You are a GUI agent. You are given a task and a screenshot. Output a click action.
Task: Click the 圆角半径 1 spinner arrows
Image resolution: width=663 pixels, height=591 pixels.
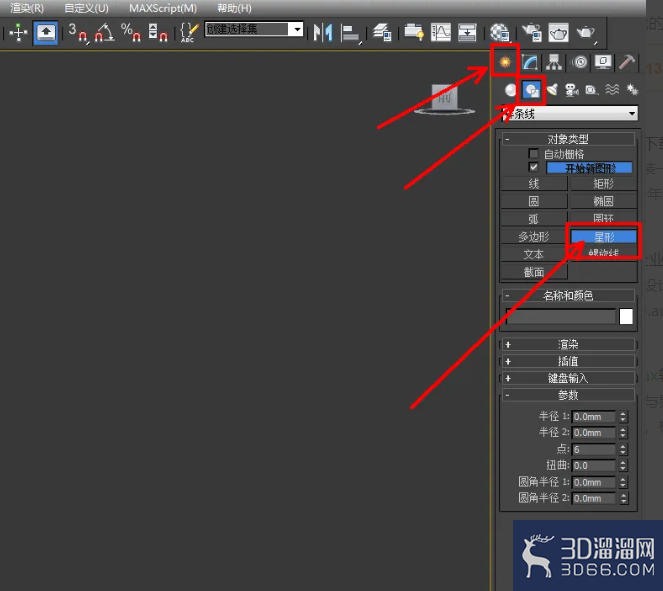(623, 482)
